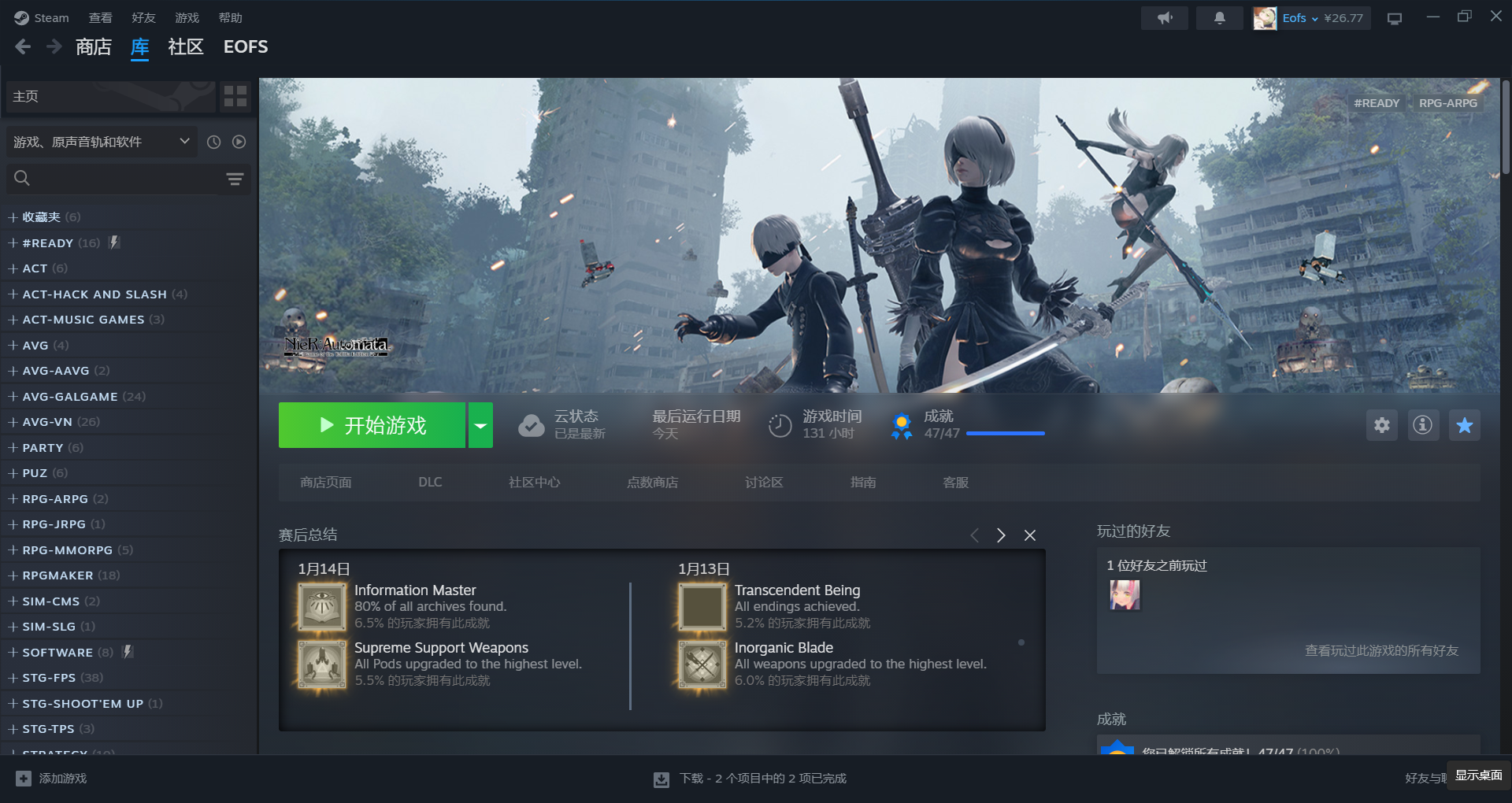Viewport: 1512px width, 803px height.
Task: Expand the 收藏夹 collection
Action: point(13,216)
